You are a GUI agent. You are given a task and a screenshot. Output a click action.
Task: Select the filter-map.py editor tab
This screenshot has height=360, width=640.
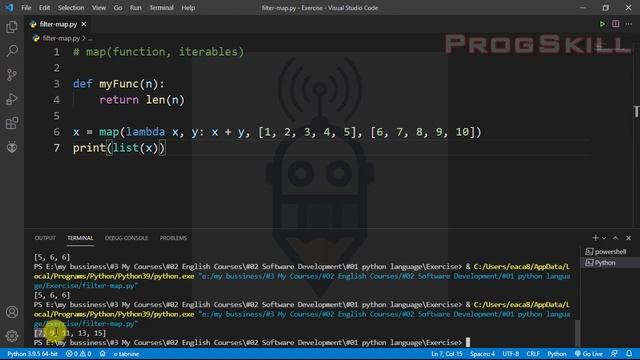(x=58, y=24)
